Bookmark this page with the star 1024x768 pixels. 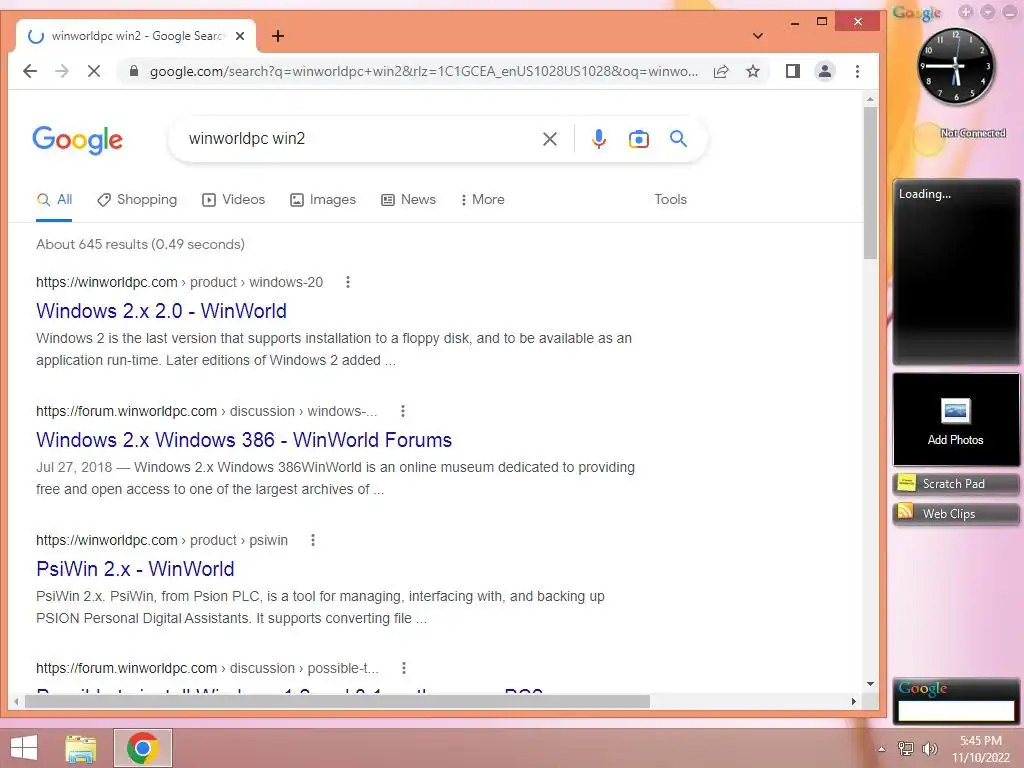pyautogui.click(x=753, y=71)
